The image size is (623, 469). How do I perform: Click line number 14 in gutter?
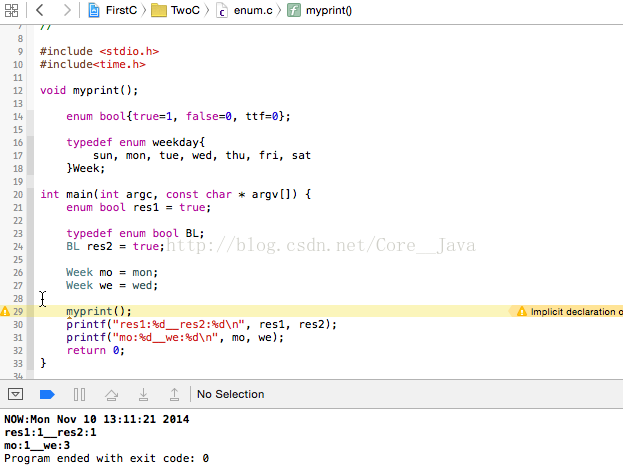pyautogui.click(x=18, y=117)
